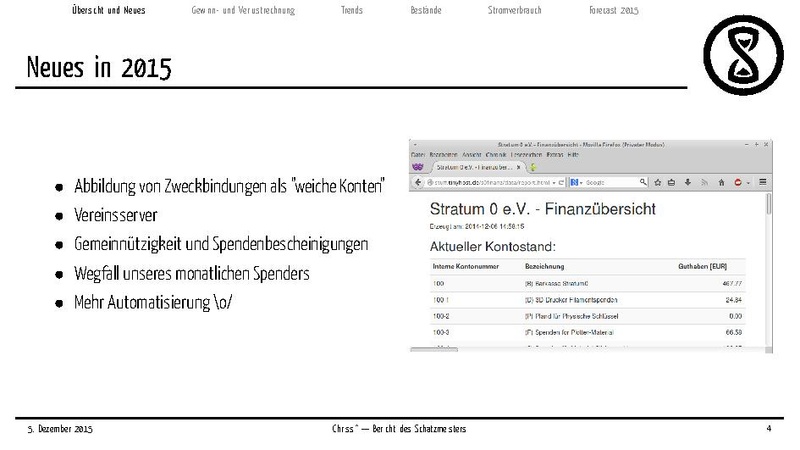
Task: Click the Bezeichnung column header
Action: pos(544,266)
